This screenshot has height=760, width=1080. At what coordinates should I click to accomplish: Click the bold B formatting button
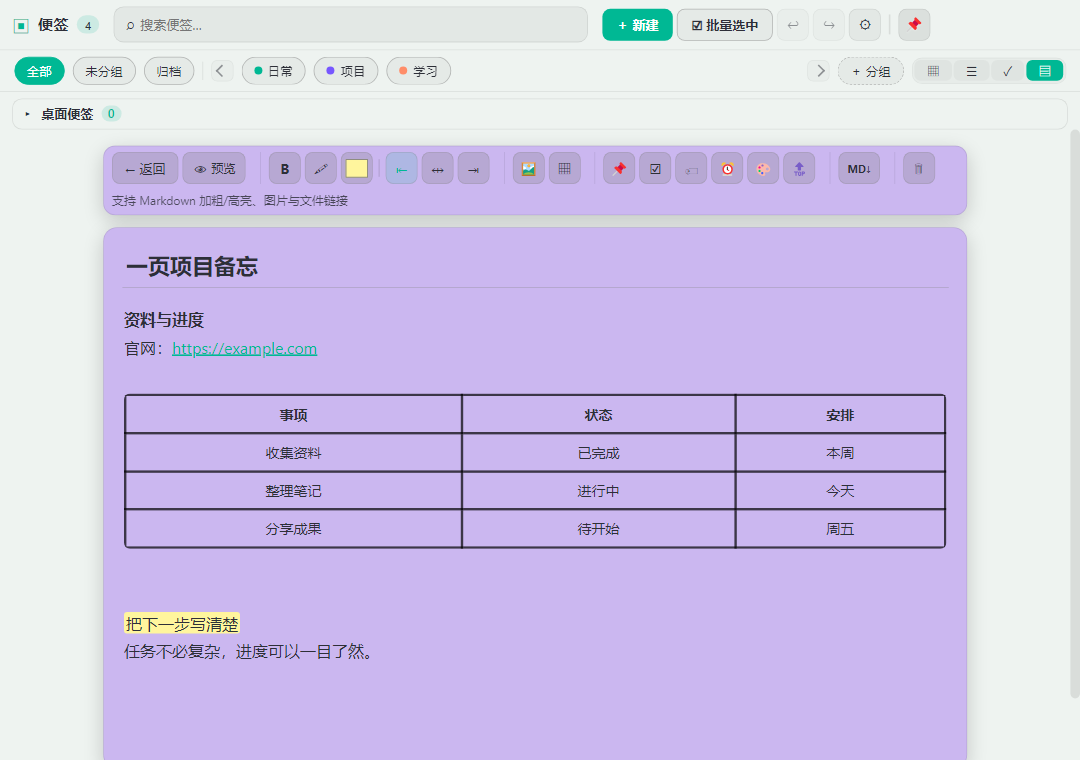point(284,169)
